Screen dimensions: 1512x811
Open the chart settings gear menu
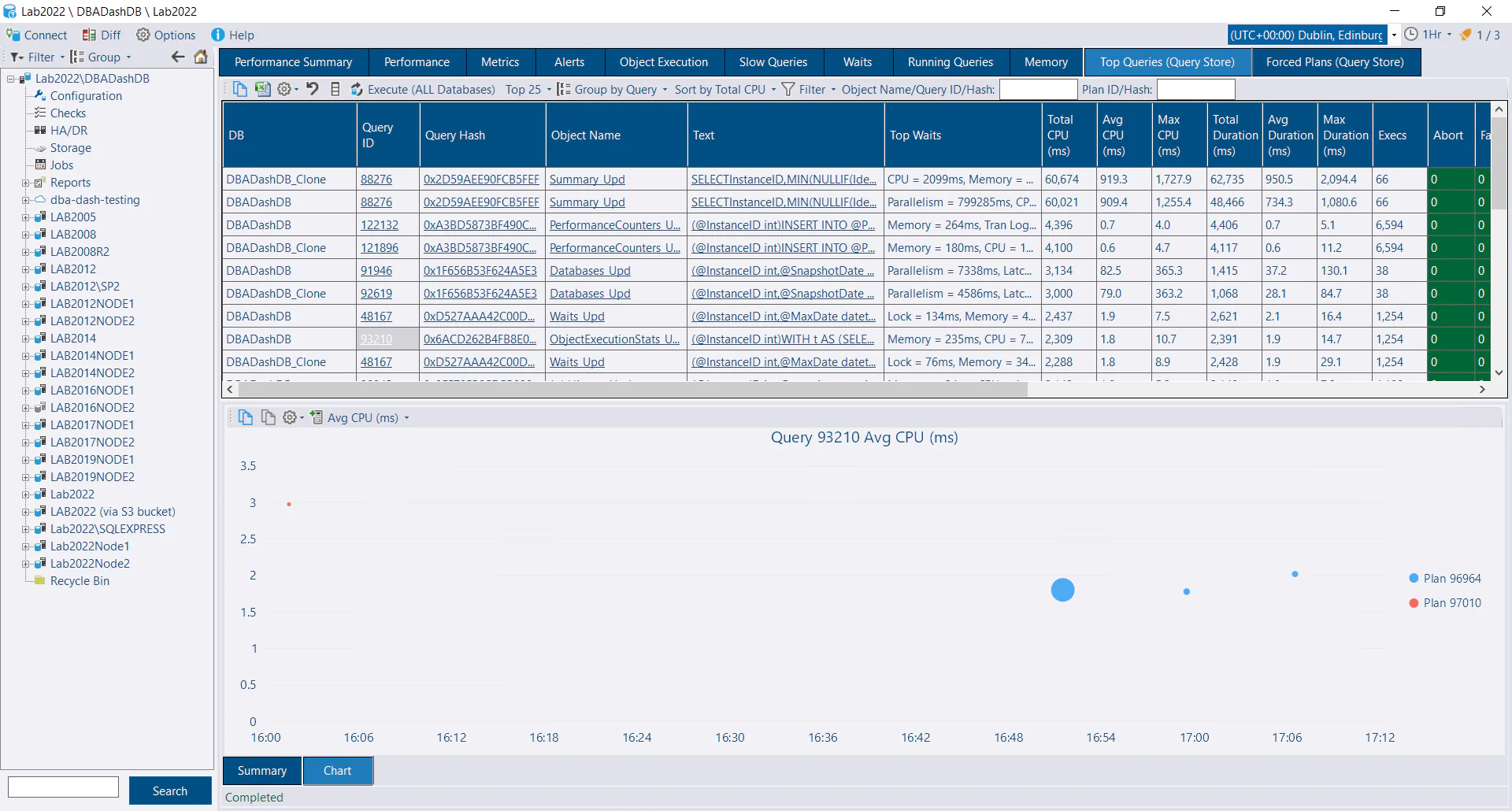click(291, 418)
